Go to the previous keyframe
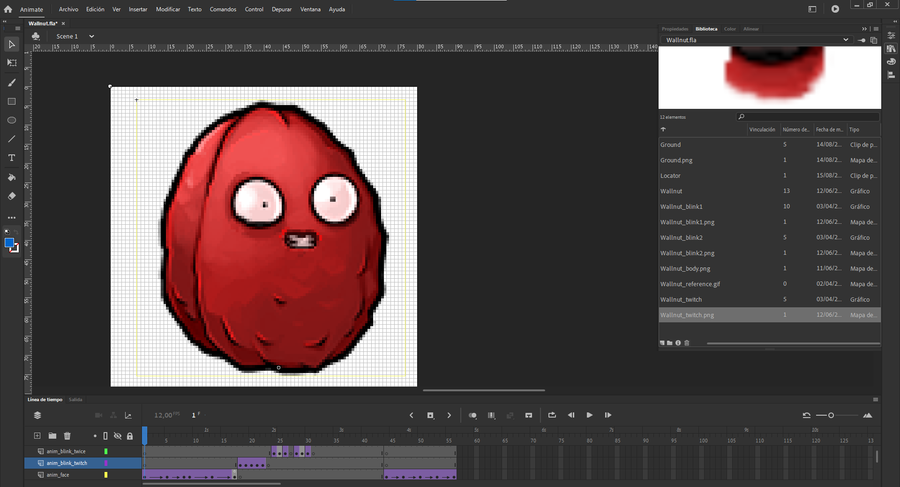 pyautogui.click(x=411, y=415)
